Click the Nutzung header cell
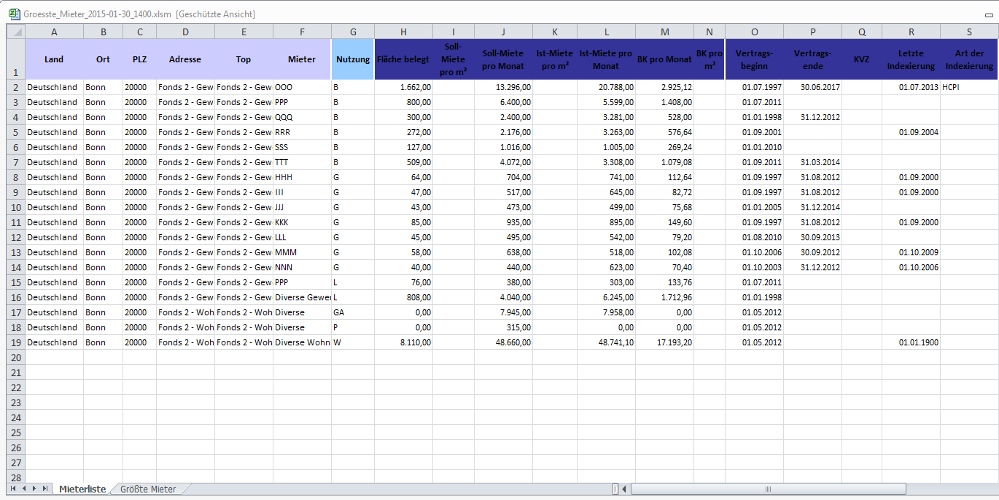This screenshot has width=999, height=500. (x=353, y=59)
